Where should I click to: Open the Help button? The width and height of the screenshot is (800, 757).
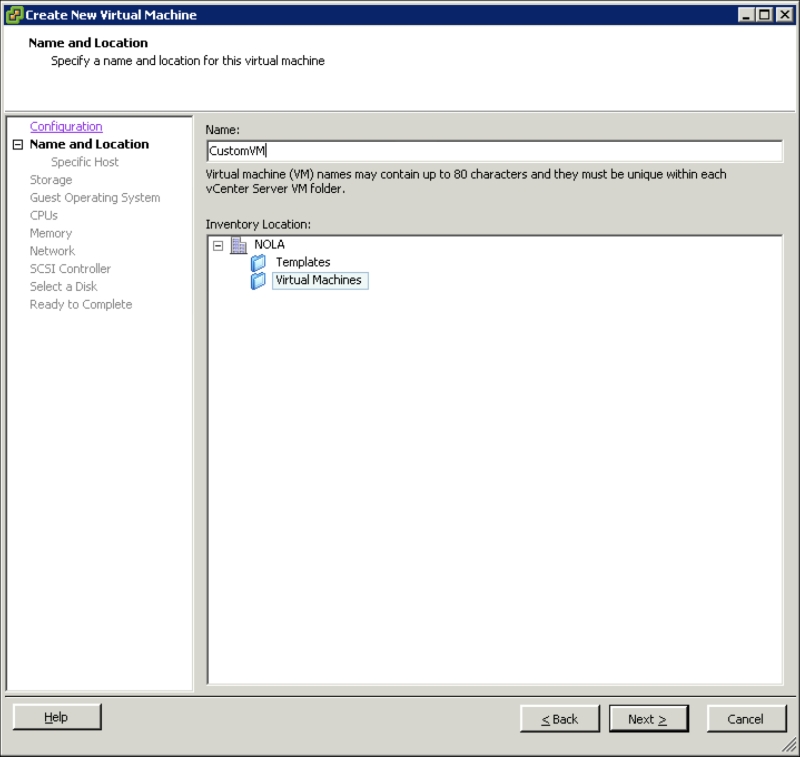tap(57, 717)
